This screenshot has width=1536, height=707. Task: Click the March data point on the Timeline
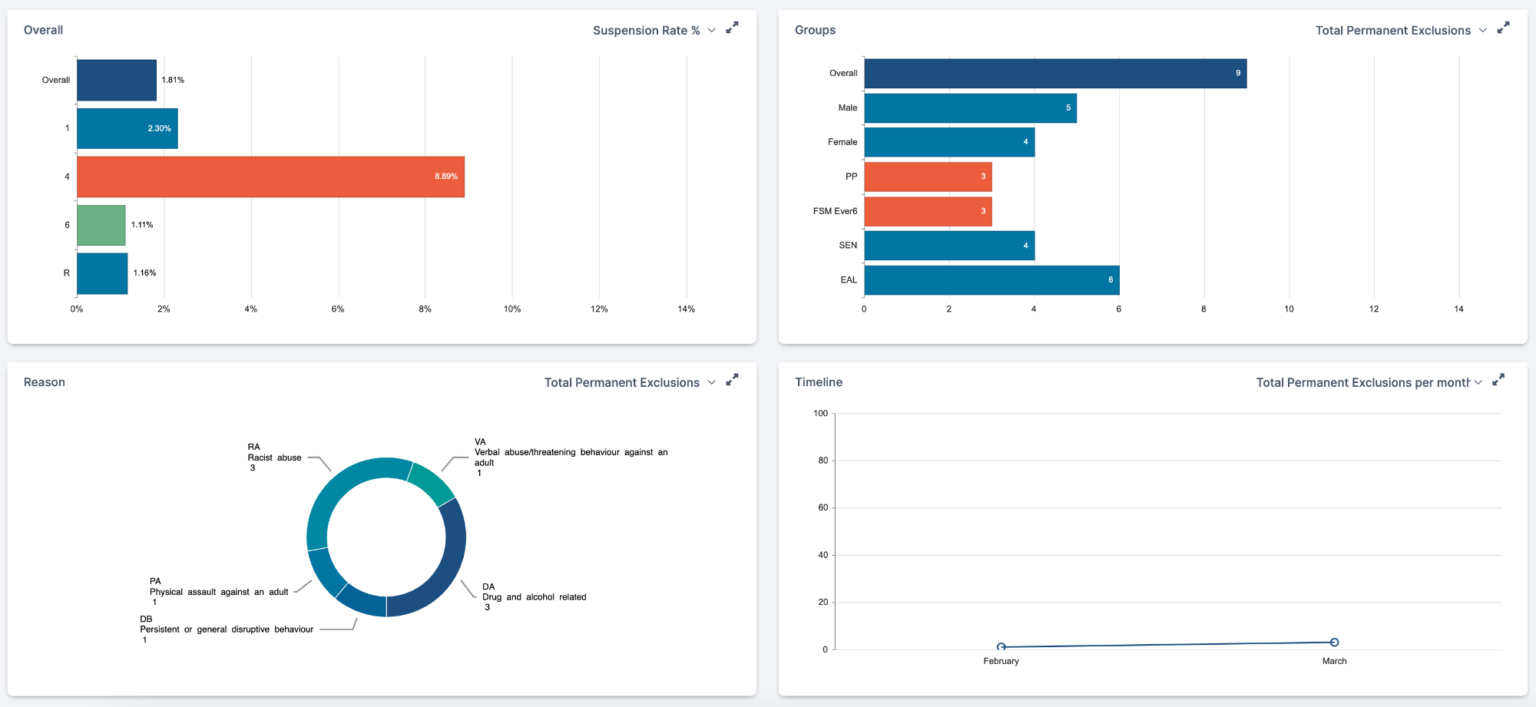coord(1334,641)
